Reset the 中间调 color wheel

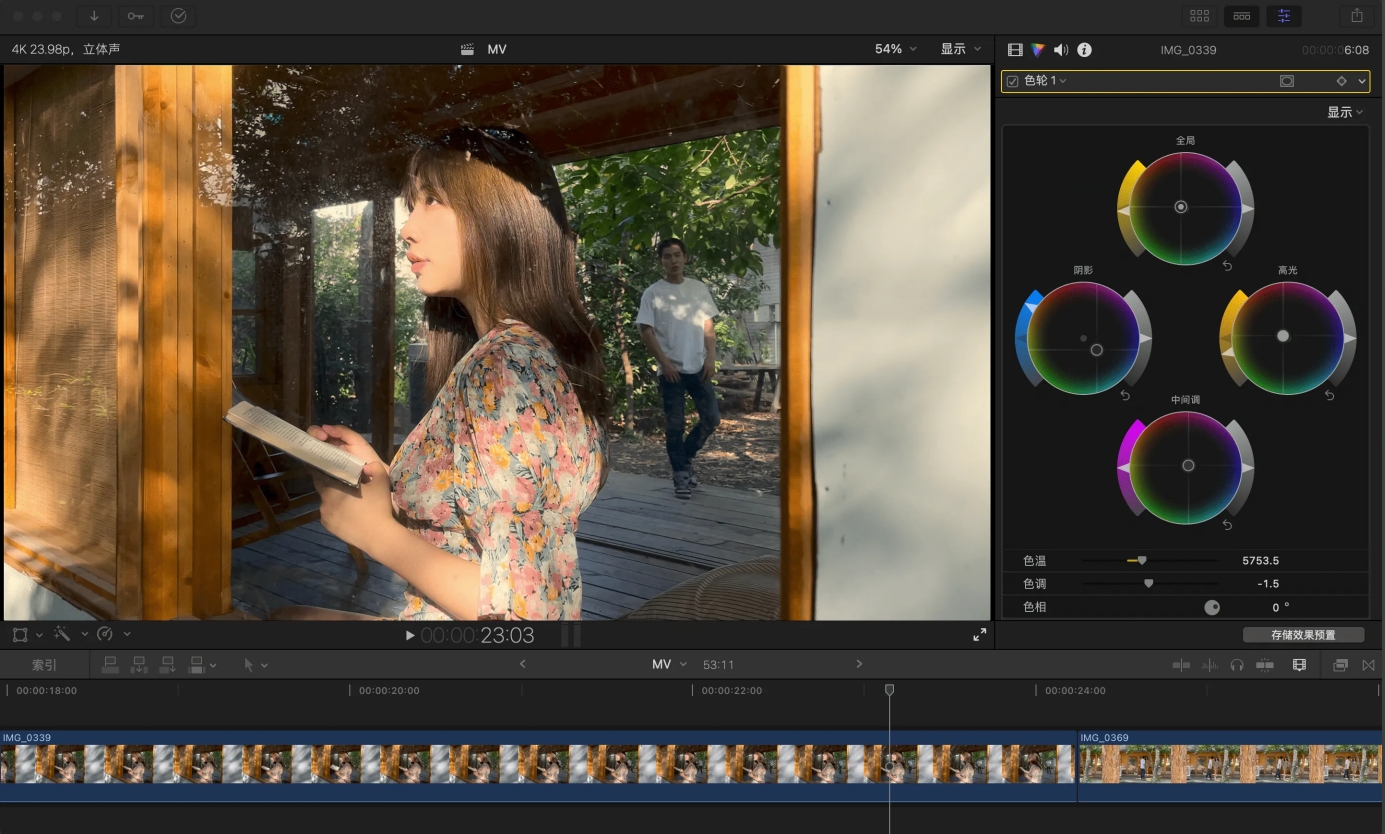1227,525
